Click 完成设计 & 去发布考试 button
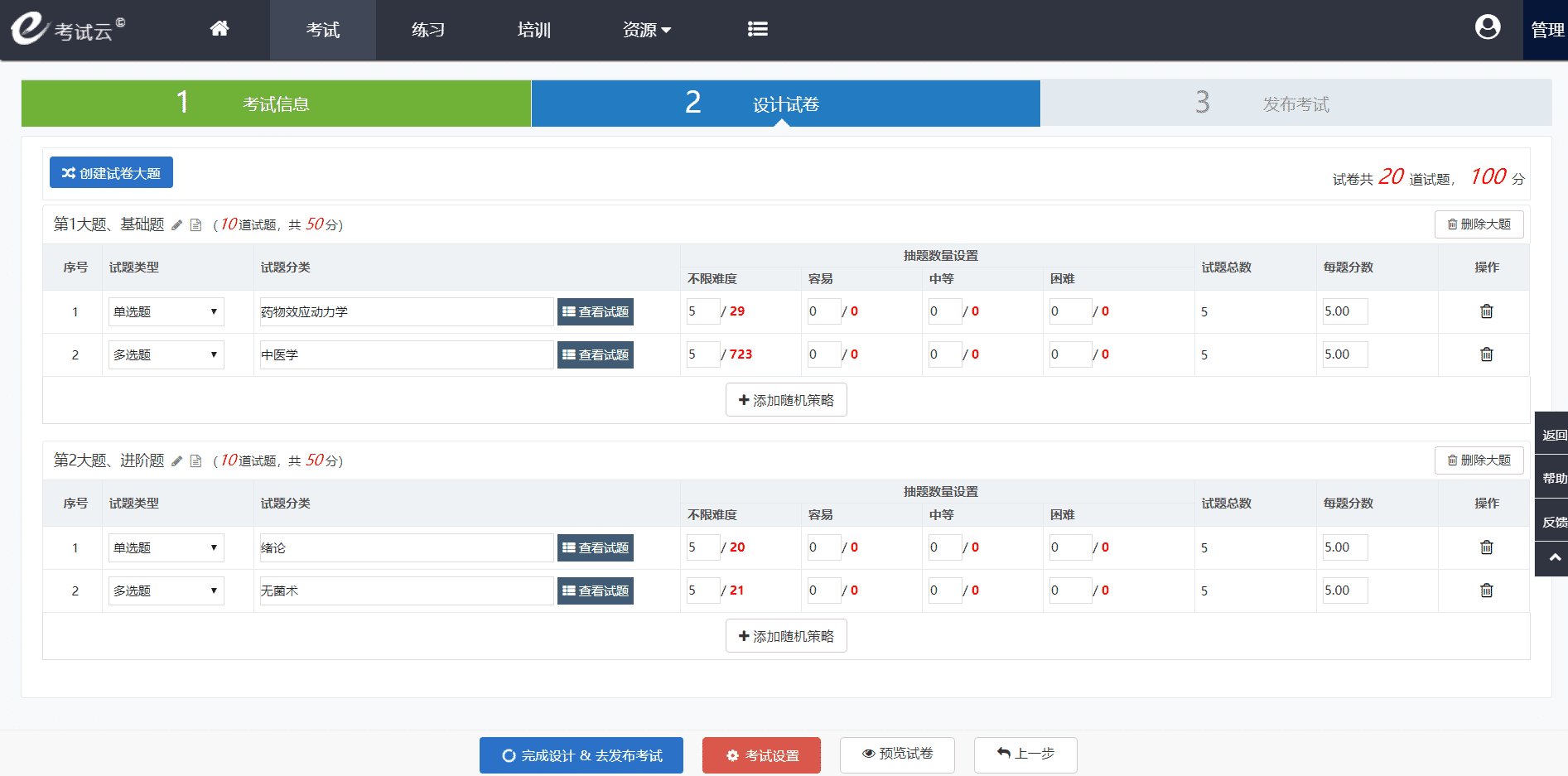The image size is (1568, 776). [581, 755]
